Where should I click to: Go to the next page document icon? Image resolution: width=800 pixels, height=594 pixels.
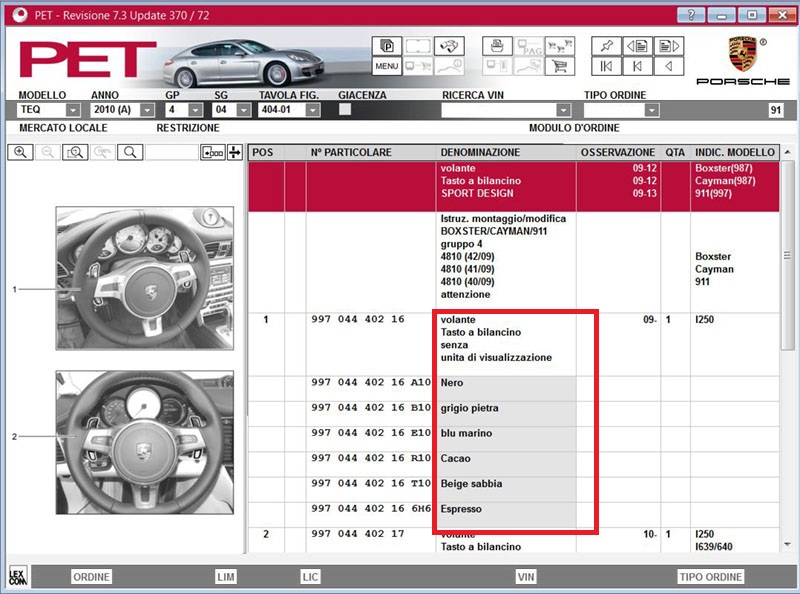click(x=669, y=46)
